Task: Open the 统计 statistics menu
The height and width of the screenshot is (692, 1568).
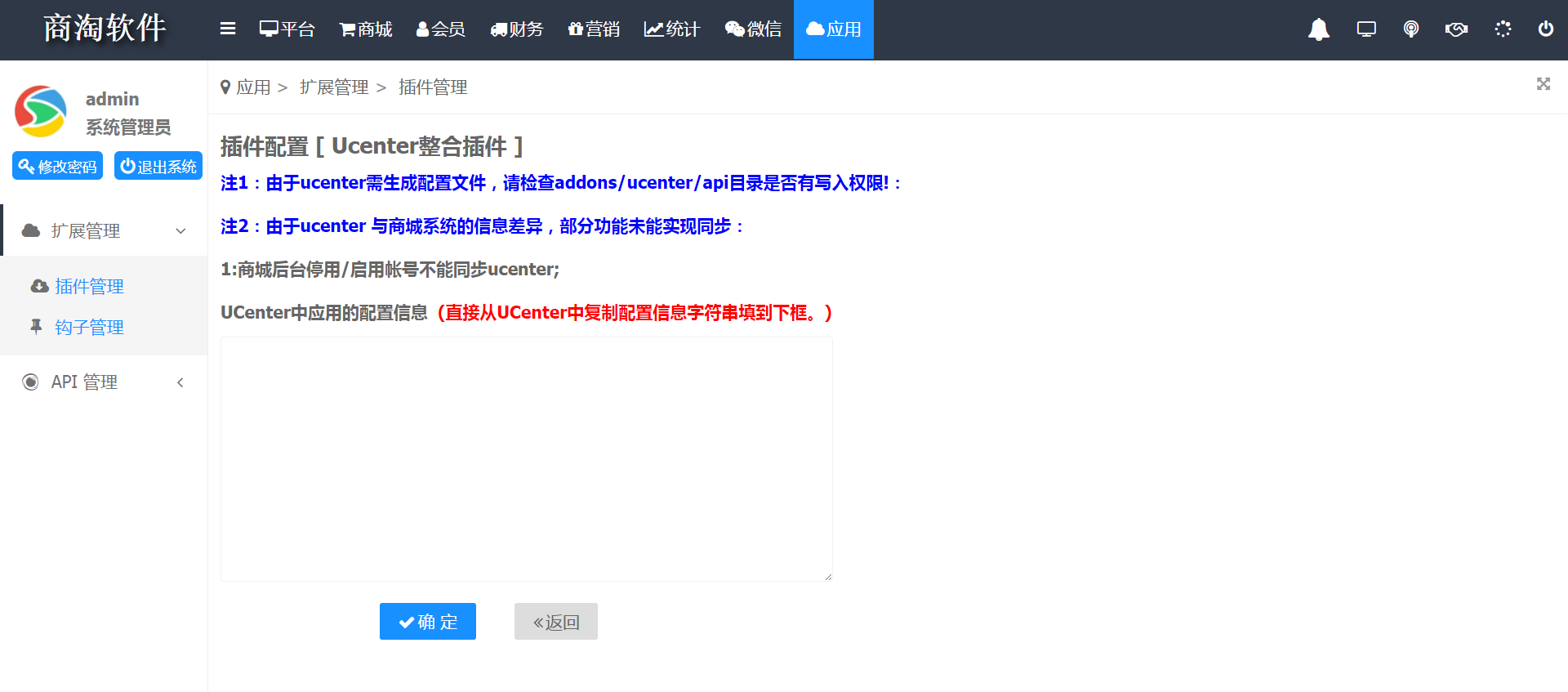Action: pyautogui.click(x=672, y=29)
